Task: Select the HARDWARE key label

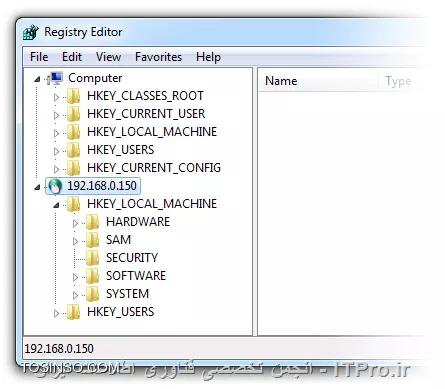Action: click(138, 222)
